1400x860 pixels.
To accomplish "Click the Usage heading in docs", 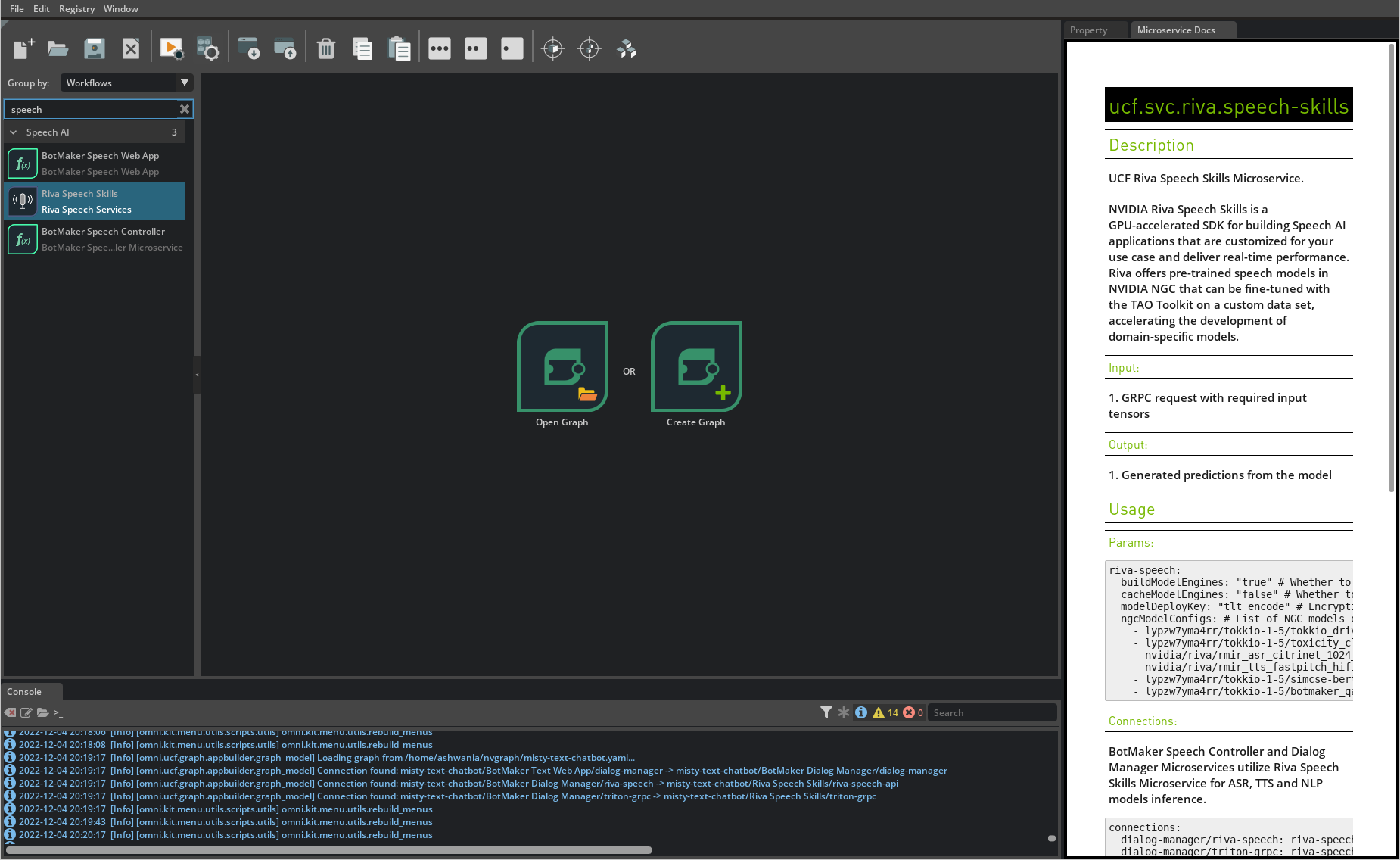I will point(1131,509).
